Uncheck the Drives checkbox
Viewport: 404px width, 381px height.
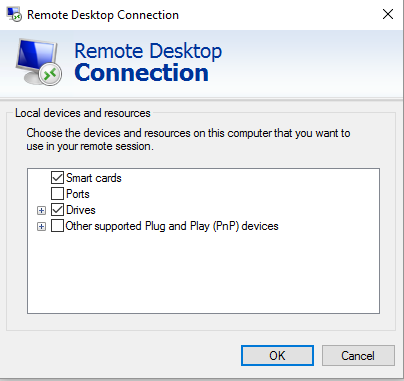57,210
